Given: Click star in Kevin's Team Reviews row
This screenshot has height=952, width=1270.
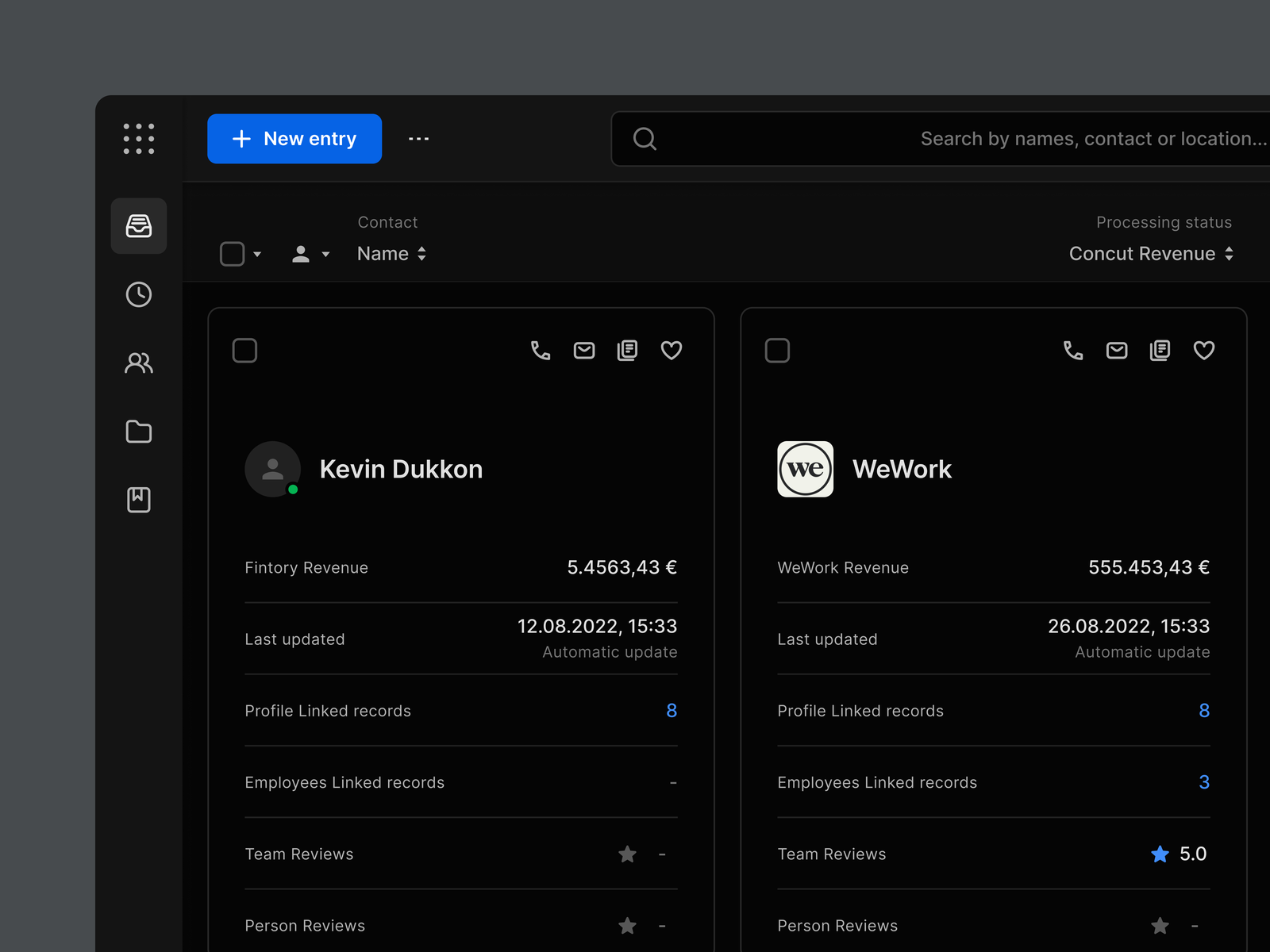Looking at the screenshot, I should pyautogui.click(x=627, y=854).
